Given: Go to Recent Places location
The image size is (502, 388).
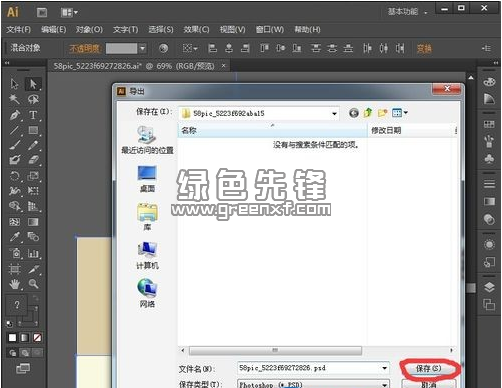Looking at the screenshot, I should [x=147, y=140].
